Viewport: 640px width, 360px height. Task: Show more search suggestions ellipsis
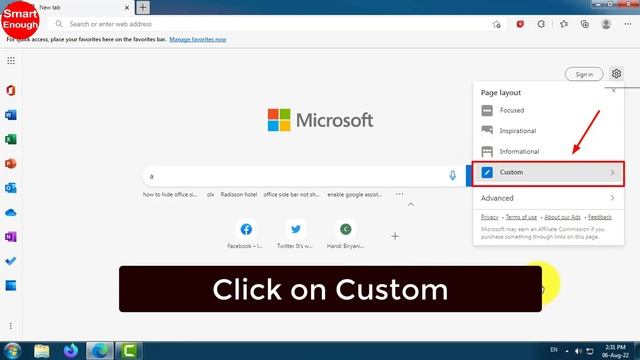pyautogui.click(x=399, y=194)
